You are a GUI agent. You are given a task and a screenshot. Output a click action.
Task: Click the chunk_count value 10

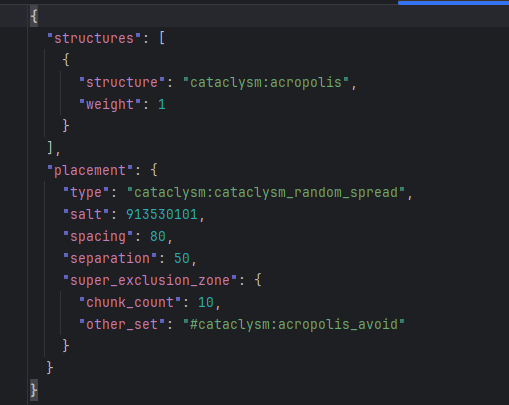click(x=206, y=302)
